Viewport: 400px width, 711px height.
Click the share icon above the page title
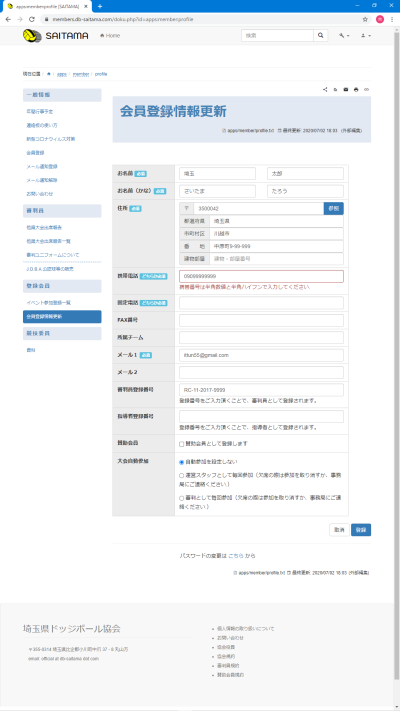[325, 90]
